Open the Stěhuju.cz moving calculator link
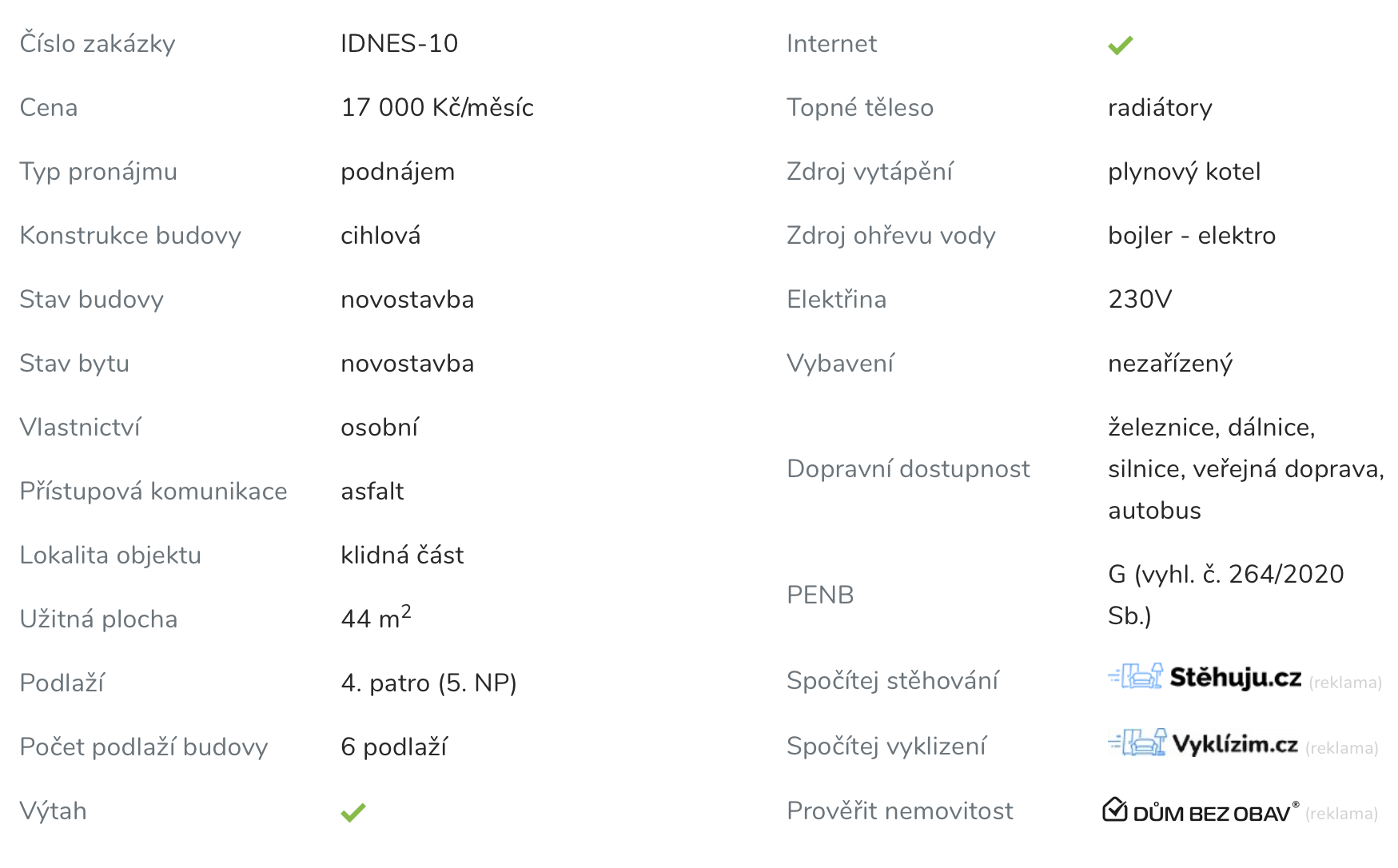The image size is (1398, 868). [1235, 678]
